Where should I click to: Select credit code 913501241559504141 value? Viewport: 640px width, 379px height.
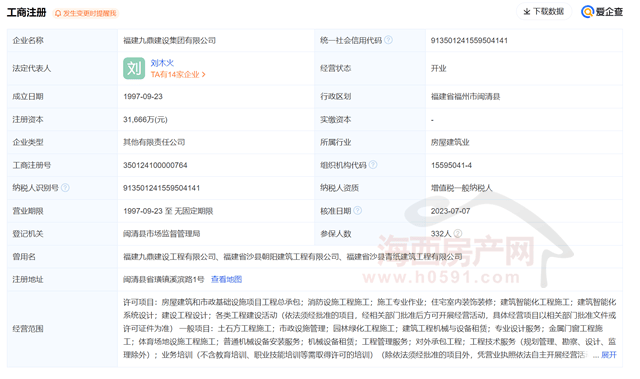click(x=469, y=40)
